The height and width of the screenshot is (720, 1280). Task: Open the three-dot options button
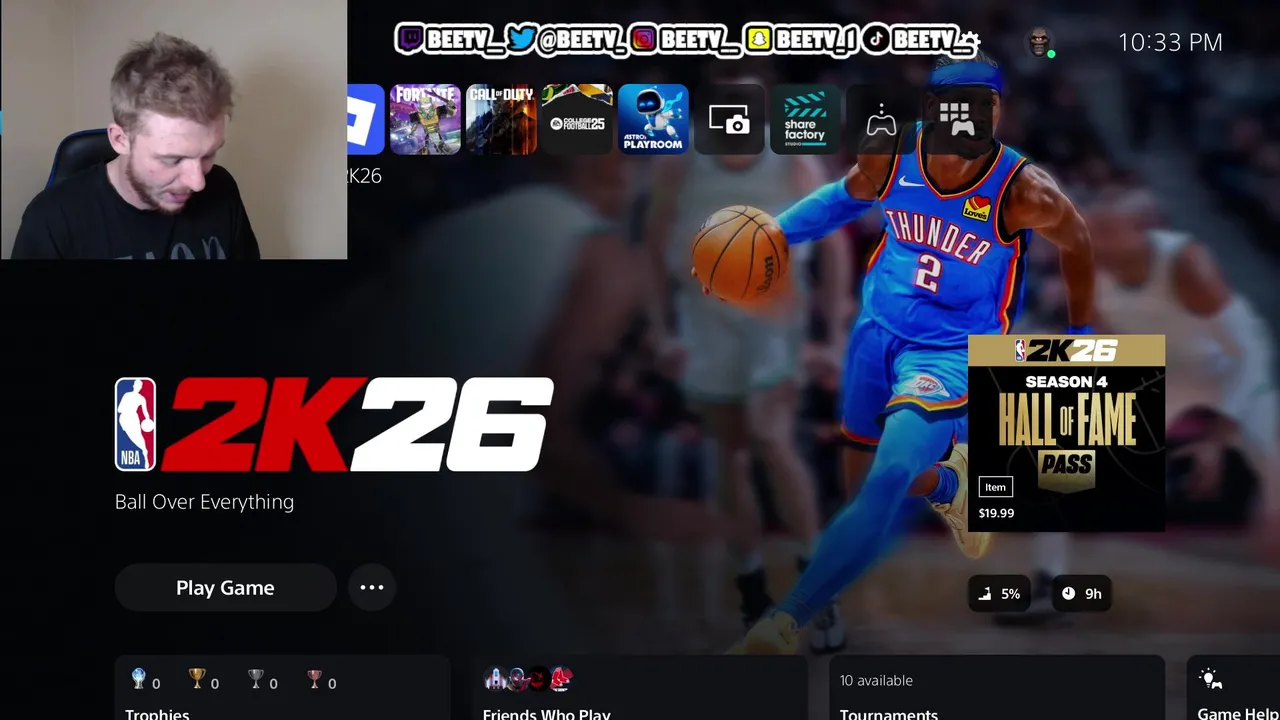tap(372, 588)
